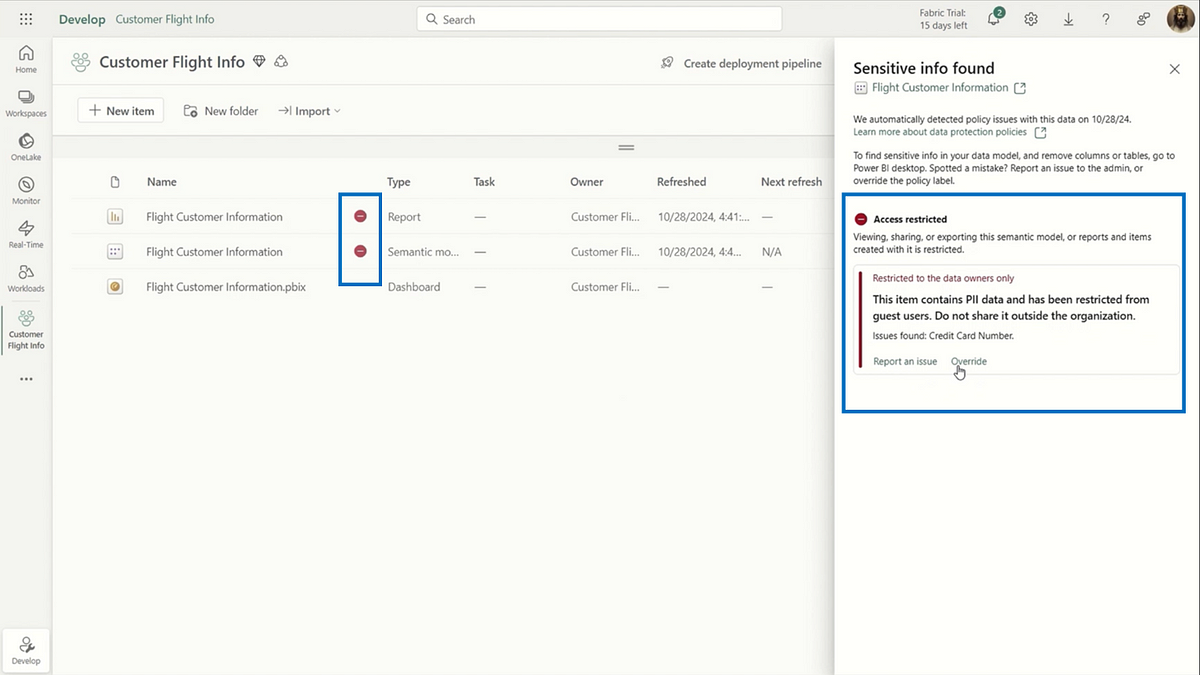Open the app launcher waffle icon
The height and width of the screenshot is (675, 1200).
[26, 19]
